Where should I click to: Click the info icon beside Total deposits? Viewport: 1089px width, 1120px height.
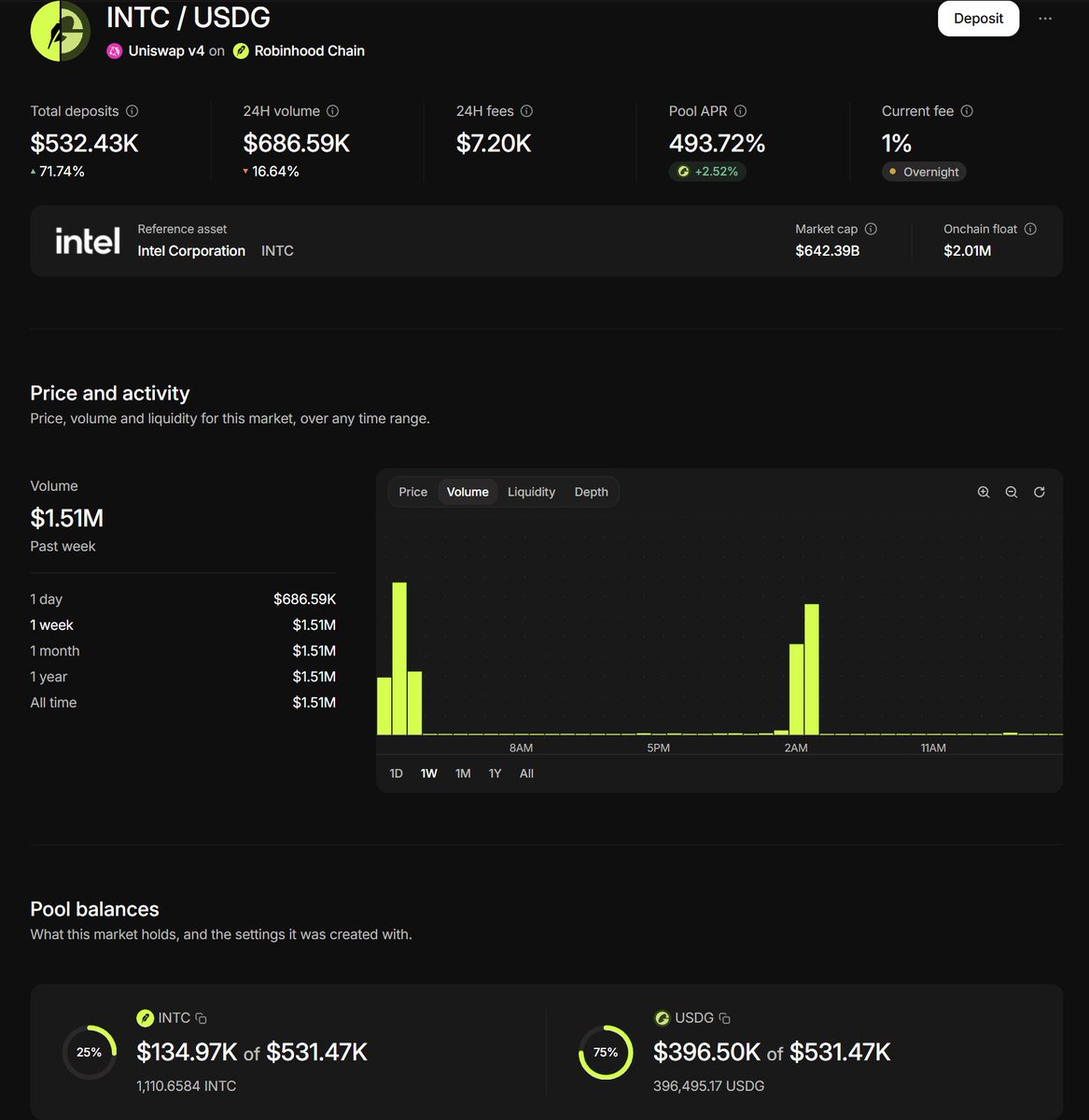(132, 111)
